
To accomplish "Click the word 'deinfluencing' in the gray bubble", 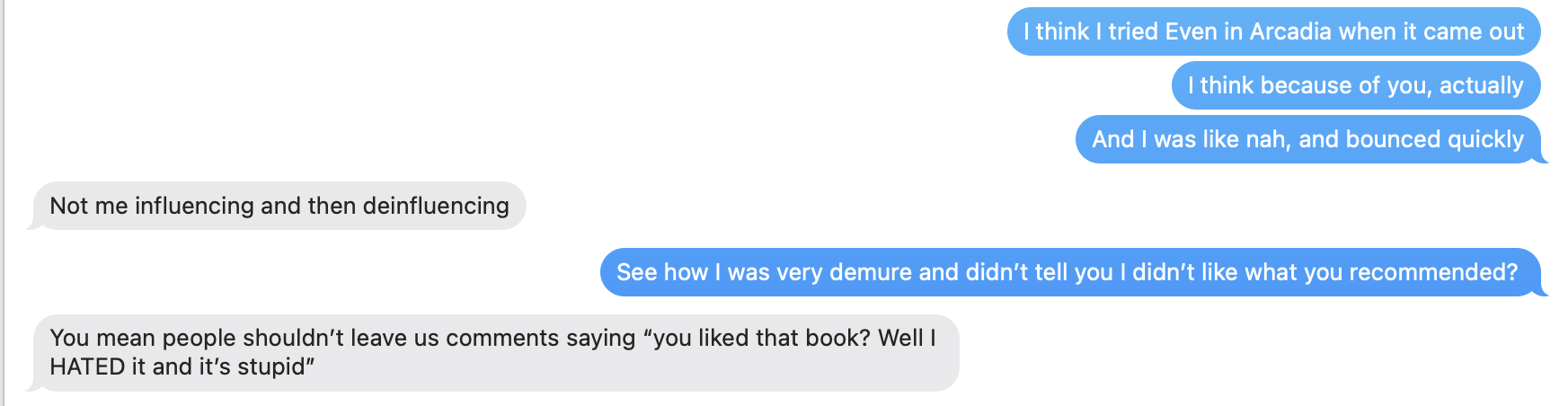I will click(x=436, y=206).
